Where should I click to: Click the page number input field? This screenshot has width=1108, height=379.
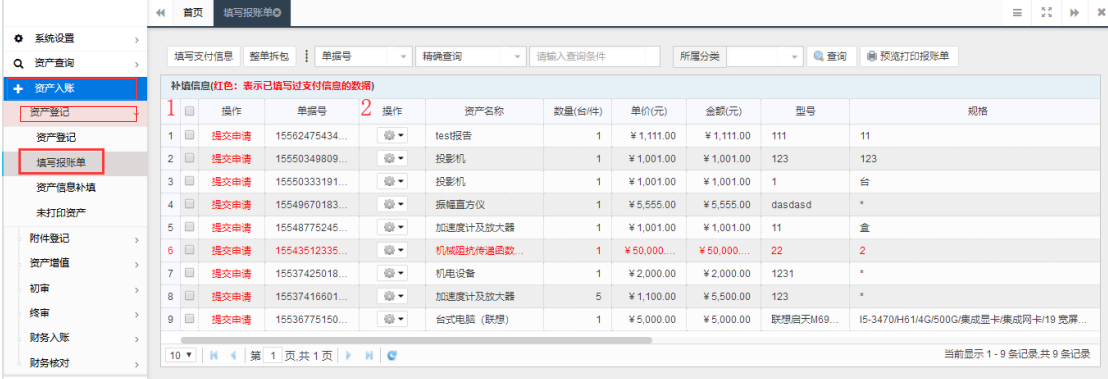tap(273, 356)
